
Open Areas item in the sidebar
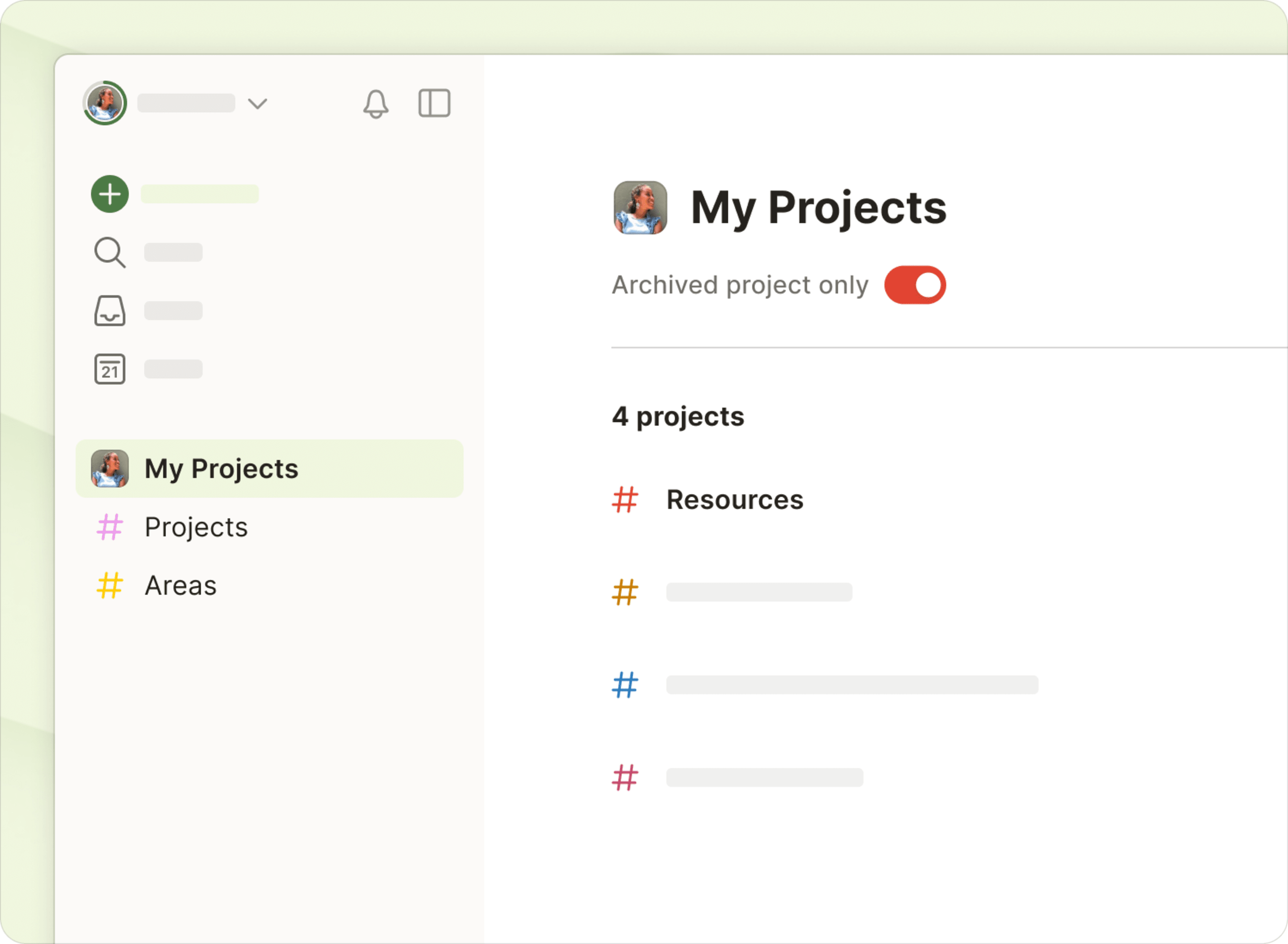click(181, 586)
